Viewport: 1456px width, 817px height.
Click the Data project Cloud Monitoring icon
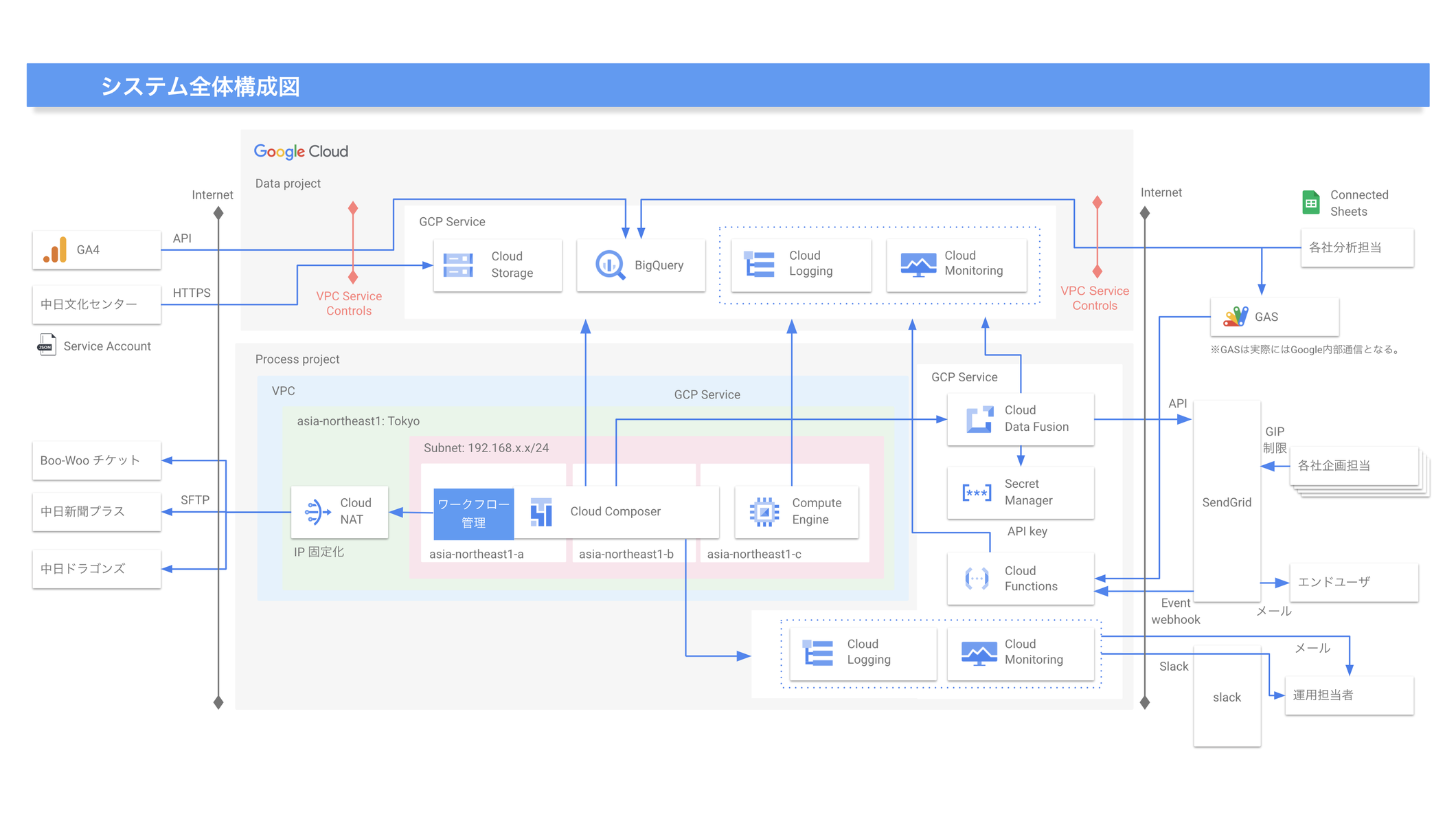tap(918, 265)
